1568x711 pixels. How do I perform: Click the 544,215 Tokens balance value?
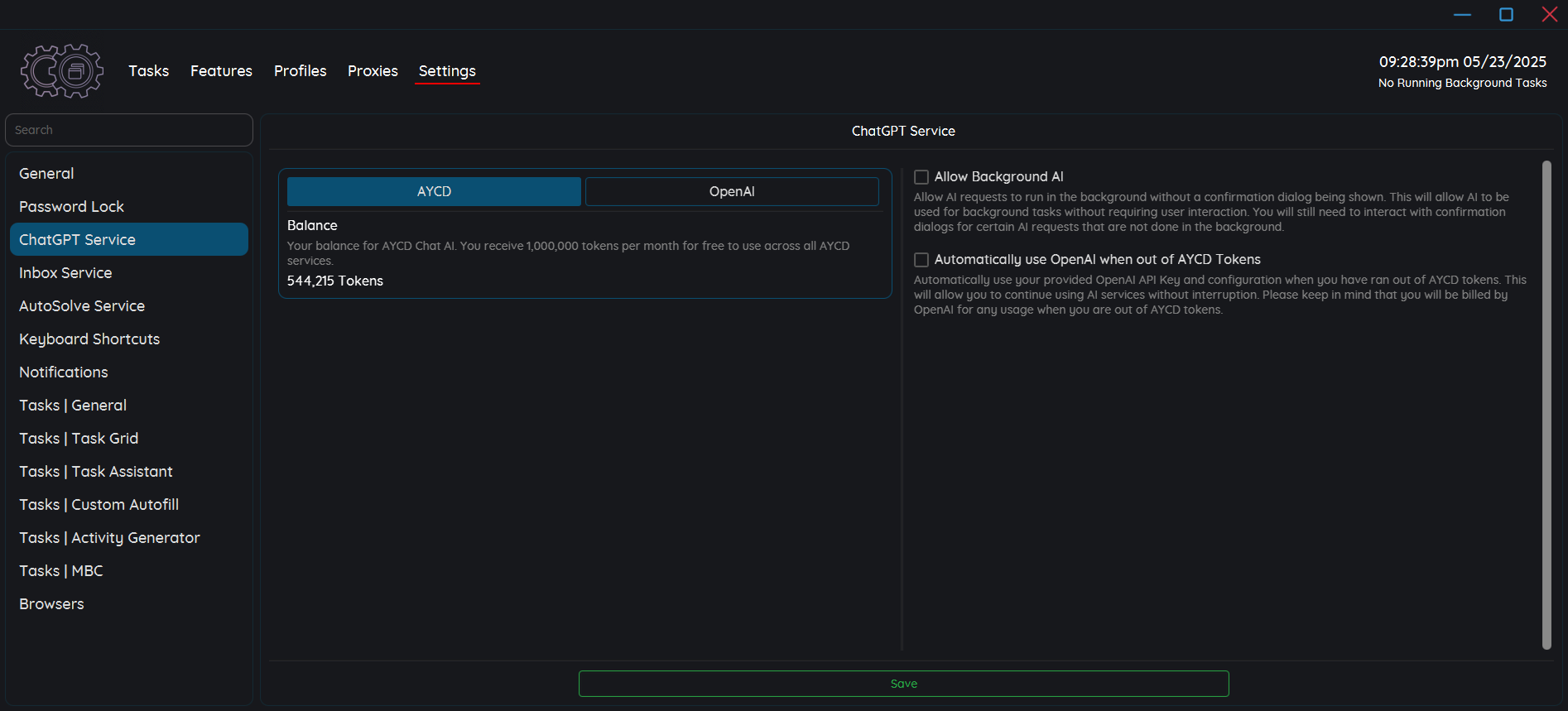click(335, 281)
